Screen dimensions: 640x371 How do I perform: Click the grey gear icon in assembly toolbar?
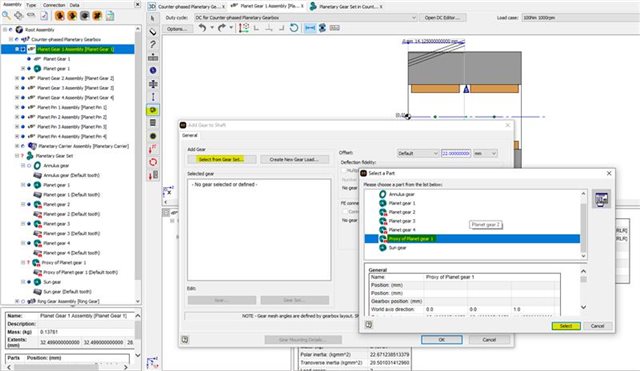point(84,16)
